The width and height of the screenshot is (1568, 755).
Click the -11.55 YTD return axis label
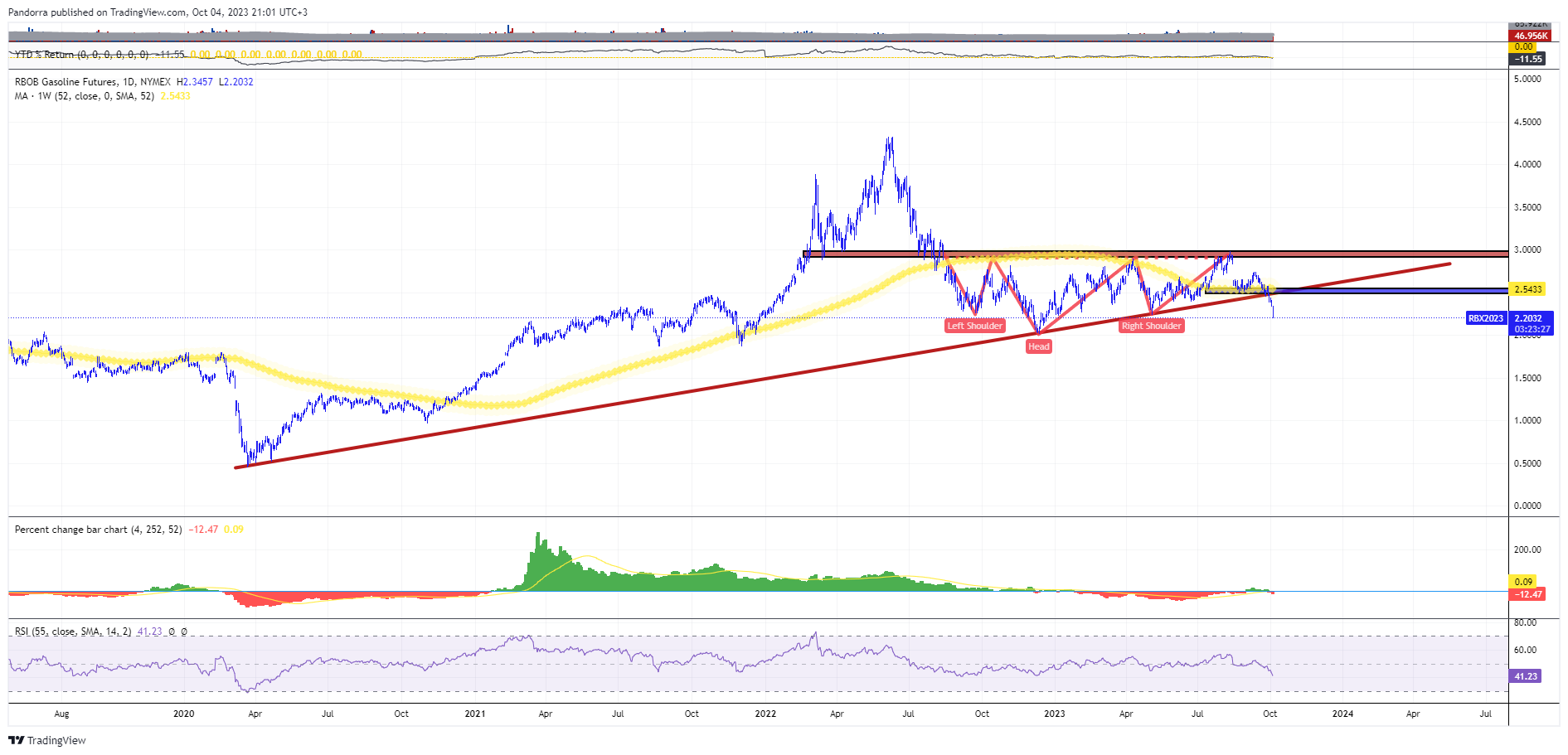pos(1528,59)
